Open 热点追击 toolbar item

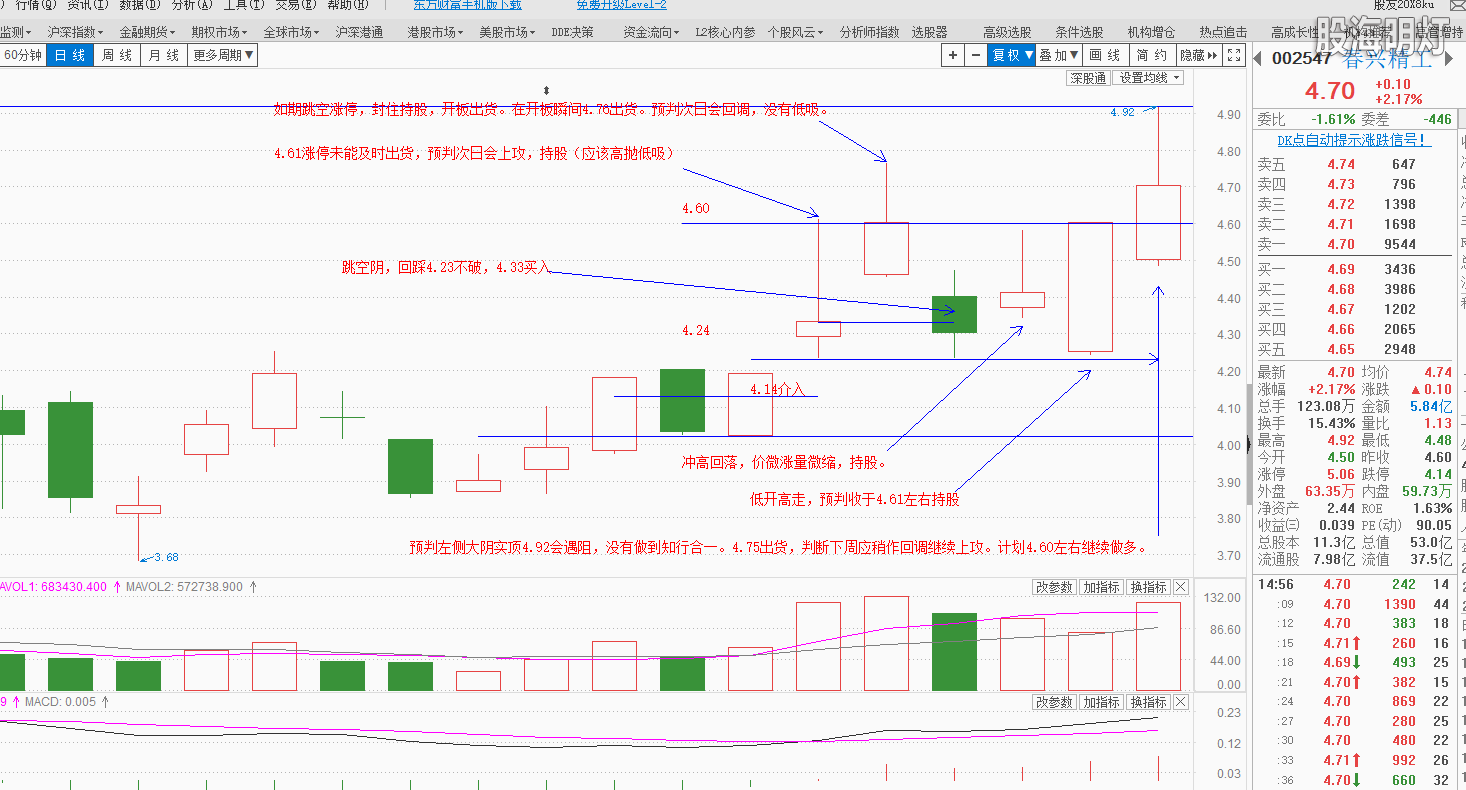tap(1223, 32)
